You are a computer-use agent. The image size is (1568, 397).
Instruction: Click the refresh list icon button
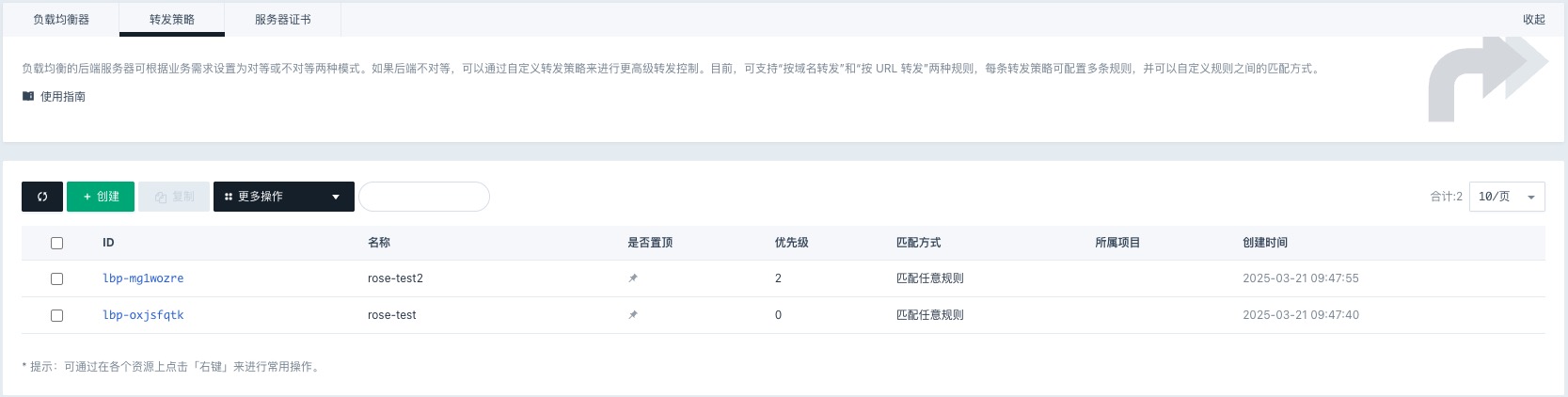[x=42, y=197]
